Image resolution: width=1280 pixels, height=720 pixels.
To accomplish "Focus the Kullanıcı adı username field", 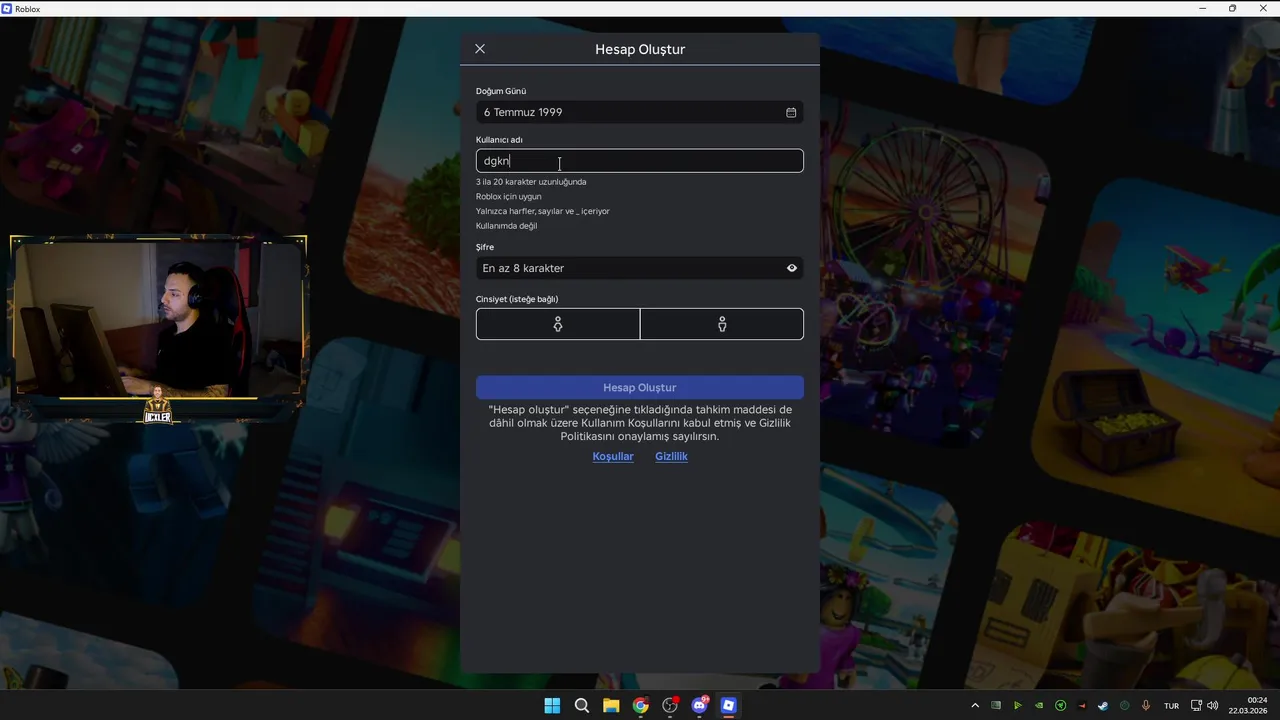I will [x=640, y=161].
